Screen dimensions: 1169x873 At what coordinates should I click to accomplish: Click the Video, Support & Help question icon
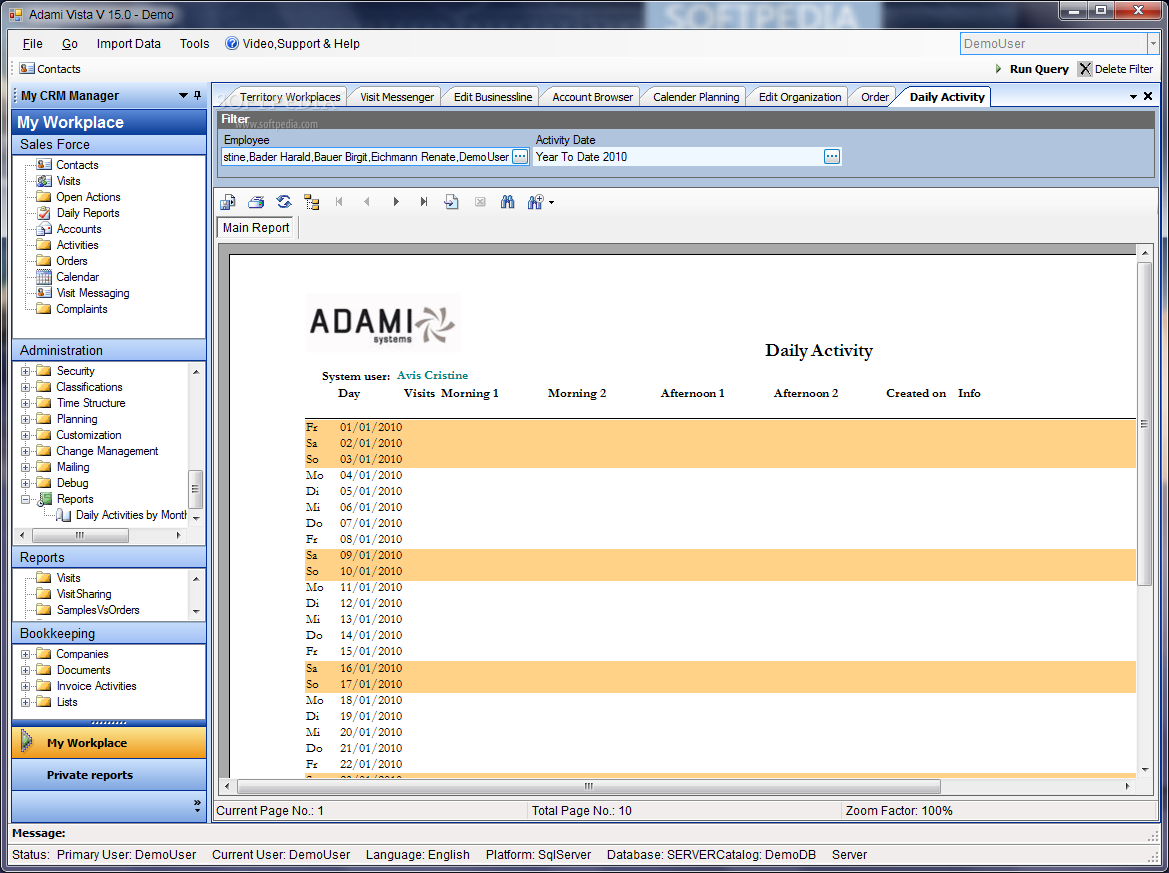pos(232,43)
